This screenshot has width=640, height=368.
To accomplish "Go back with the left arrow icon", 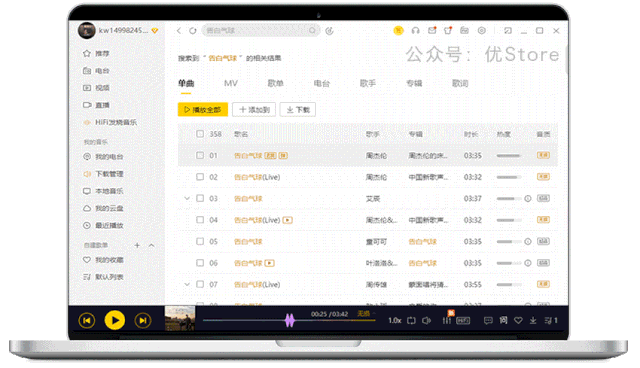I will tap(179, 31).
